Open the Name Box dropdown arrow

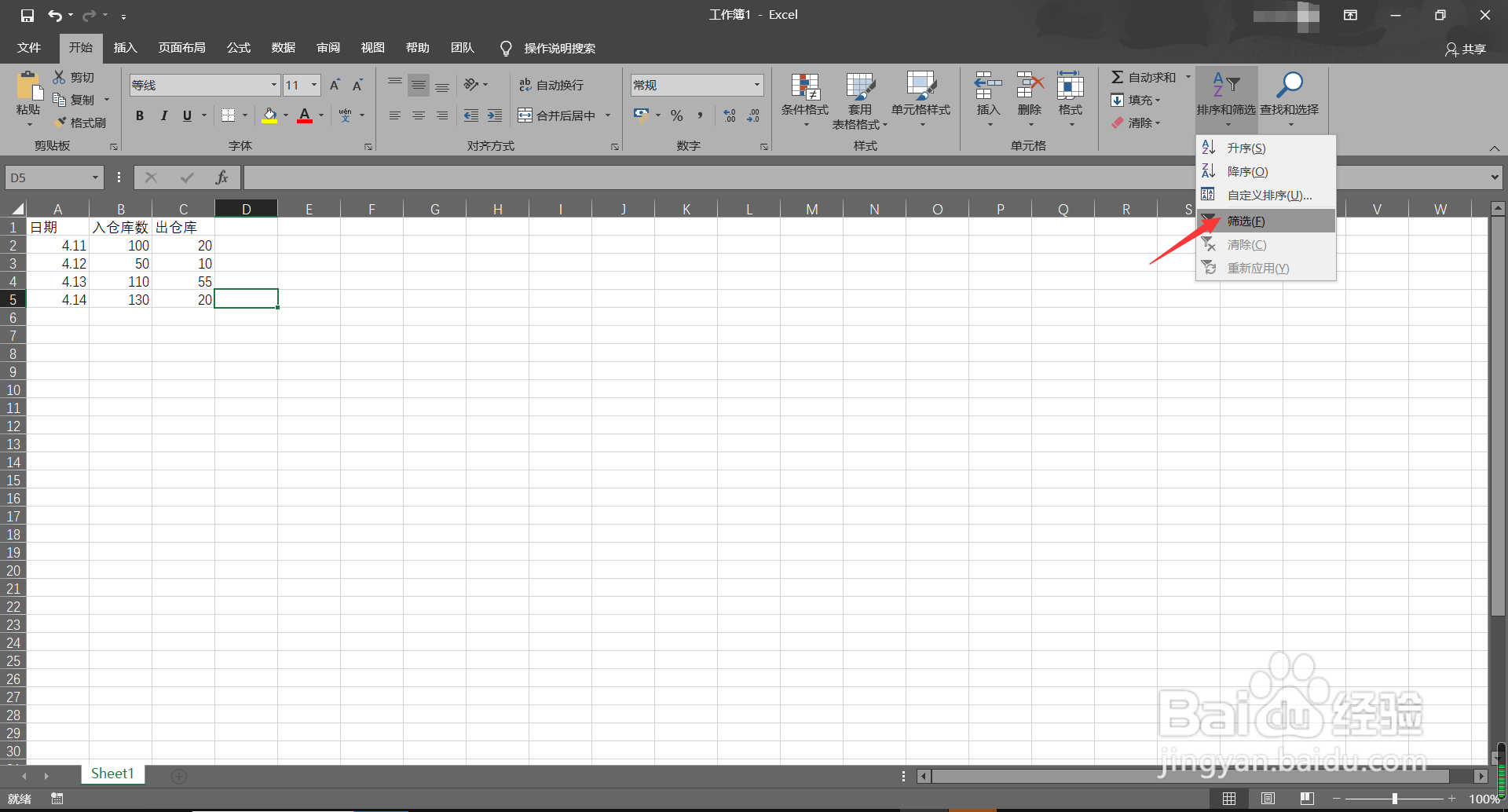95,177
